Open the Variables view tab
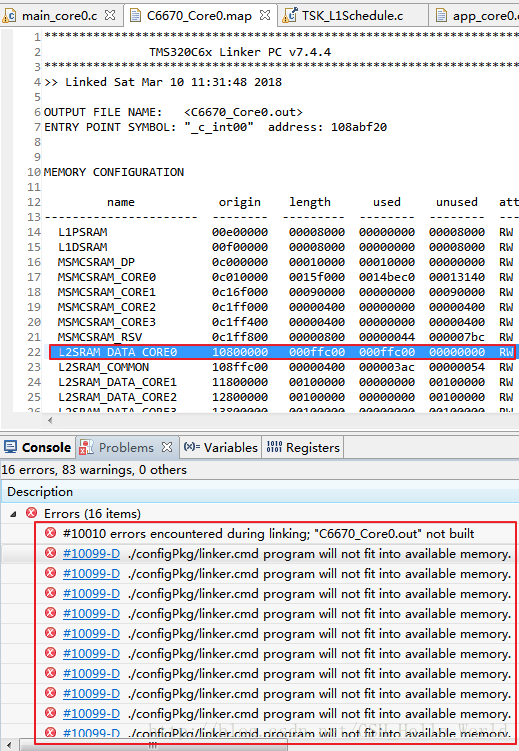Screen dimensions: 519x751 pos(221,447)
